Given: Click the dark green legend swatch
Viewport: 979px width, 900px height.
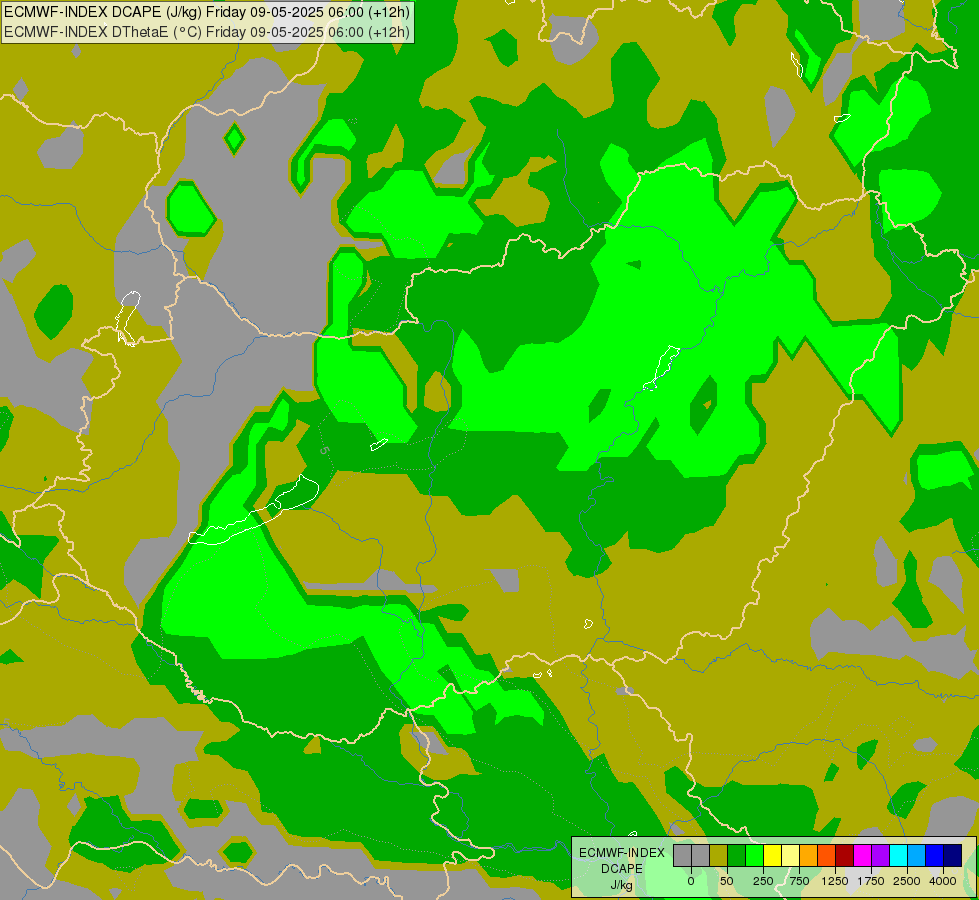Looking at the screenshot, I should 736,856.
